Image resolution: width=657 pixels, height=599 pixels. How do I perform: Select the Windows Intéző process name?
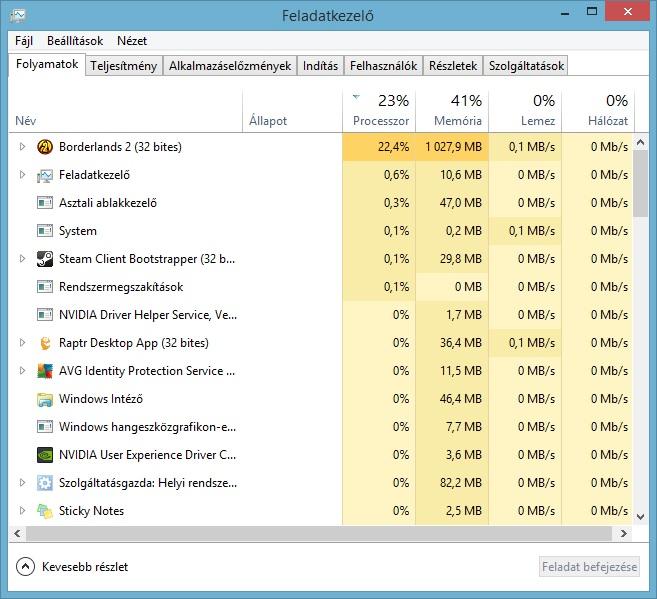[101, 399]
